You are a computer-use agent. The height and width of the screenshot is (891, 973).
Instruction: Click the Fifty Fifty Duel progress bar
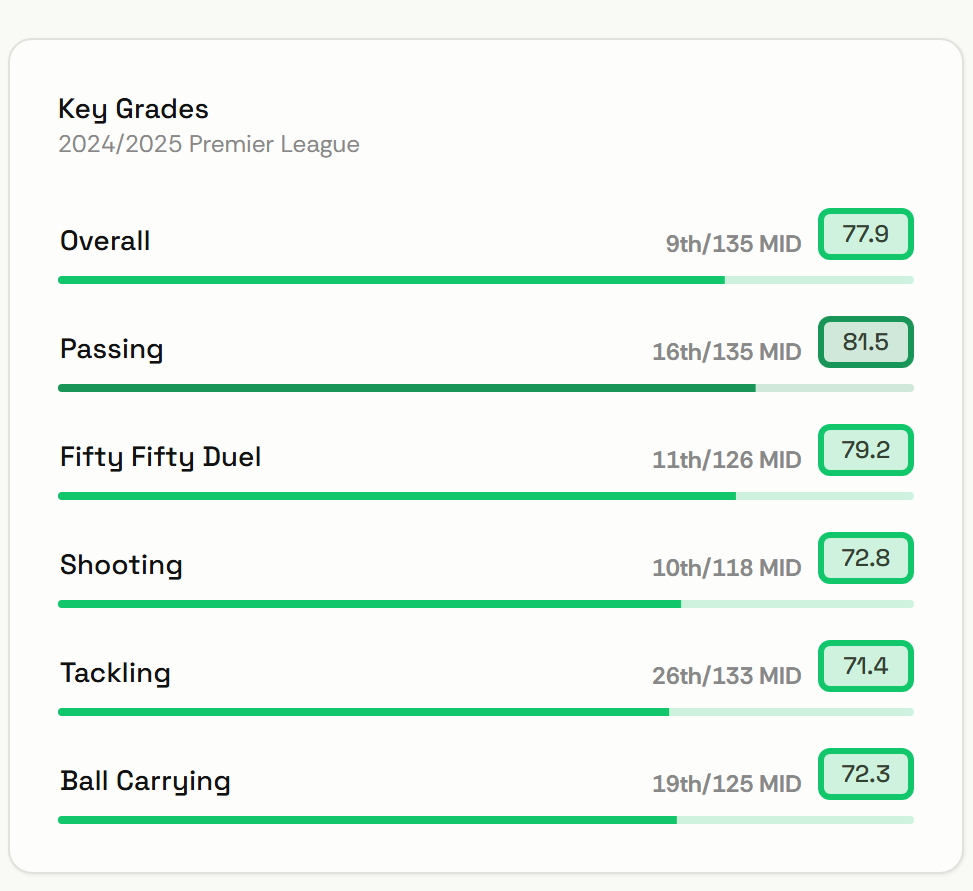(486, 496)
